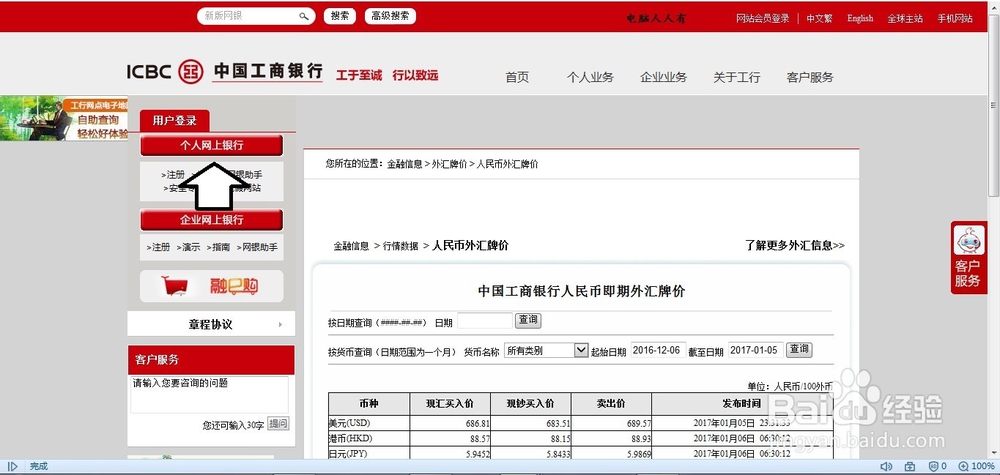Viewport: 1000px width, 475px height.
Task: Click the 现钞买入价 column header
Action: (x=531, y=404)
